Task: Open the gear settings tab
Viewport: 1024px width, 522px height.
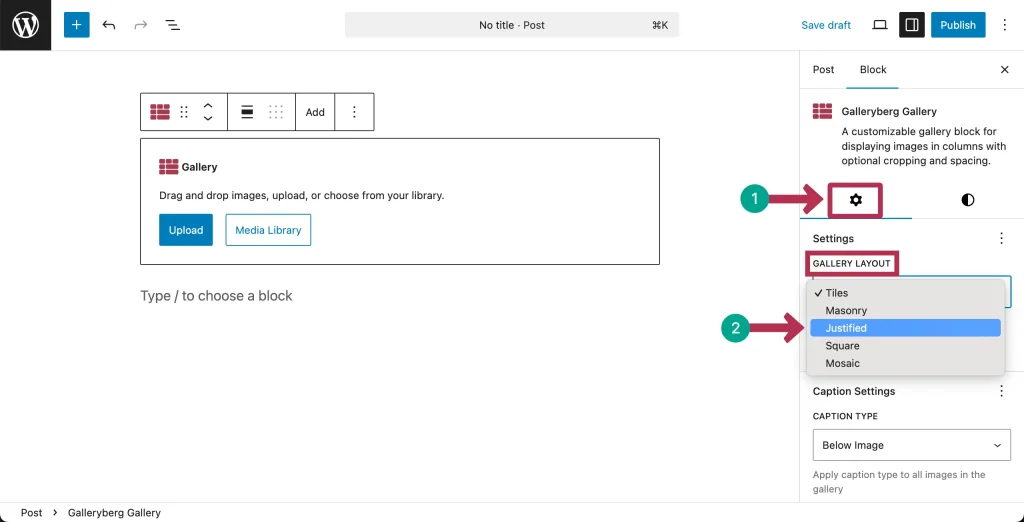Action: (x=855, y=200)
